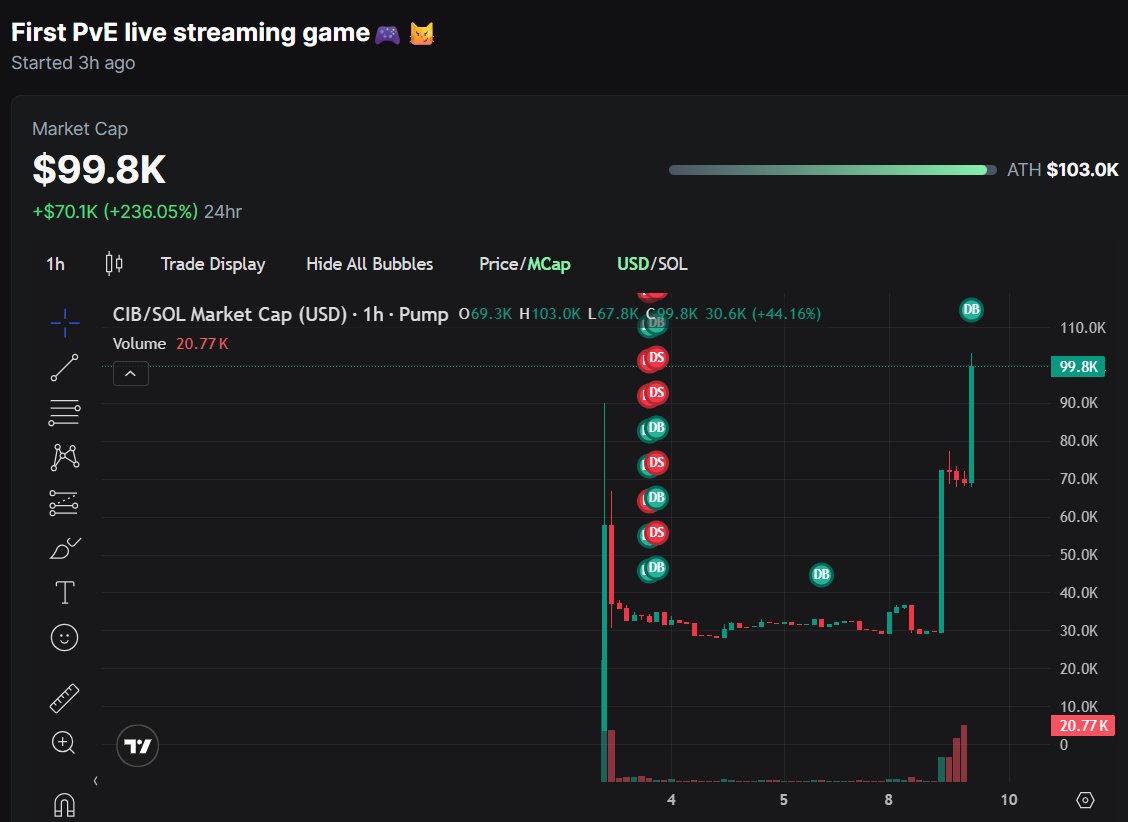Viewport: 1128px width, 822px height.
Task: Select the trend line drawing tool
Action: (x=64, y=367)
